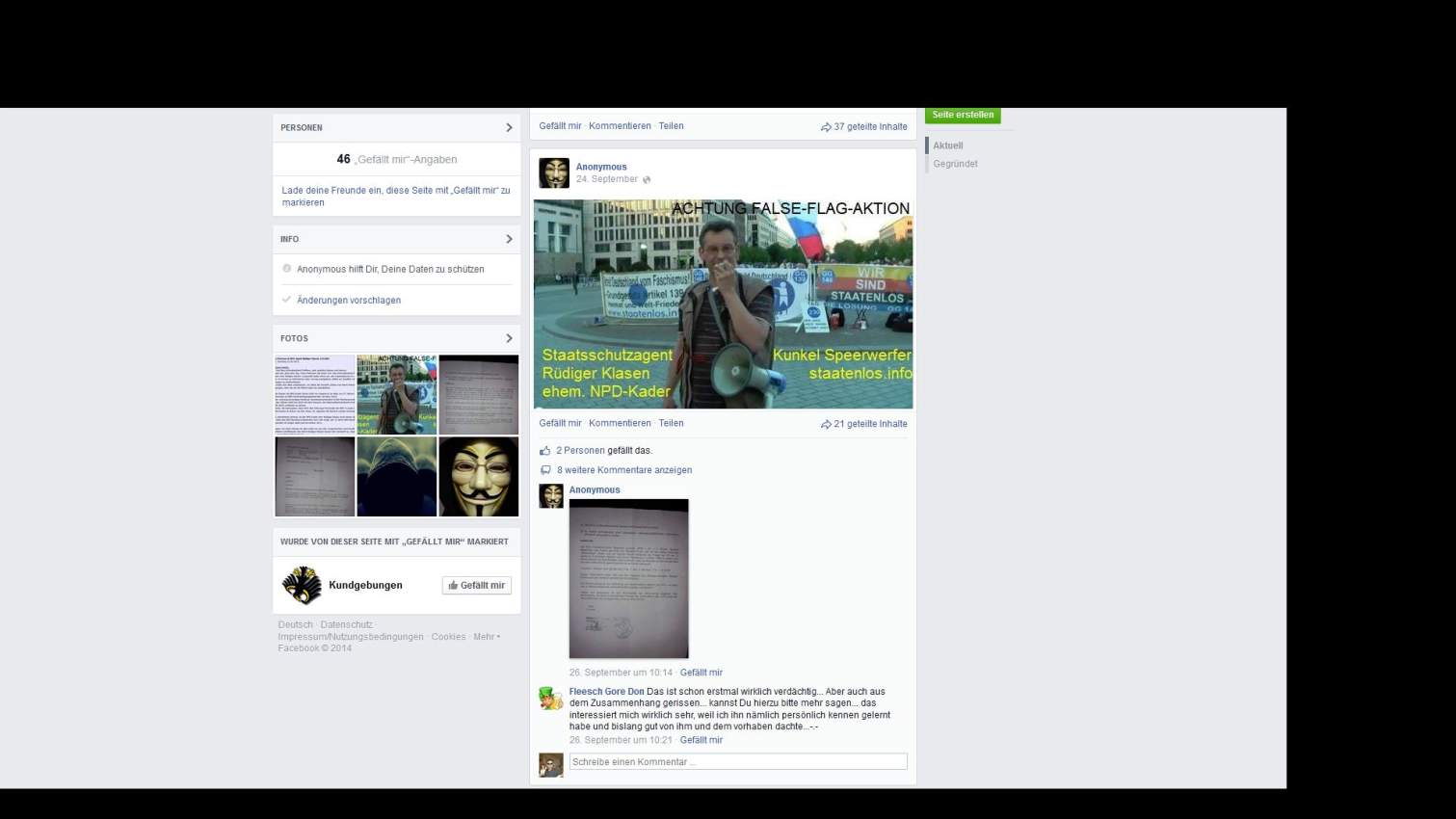Click the thumbs-up icon beside 2 Personen
This screenshot has height=819, width=1456.
[x=545, y=450]
